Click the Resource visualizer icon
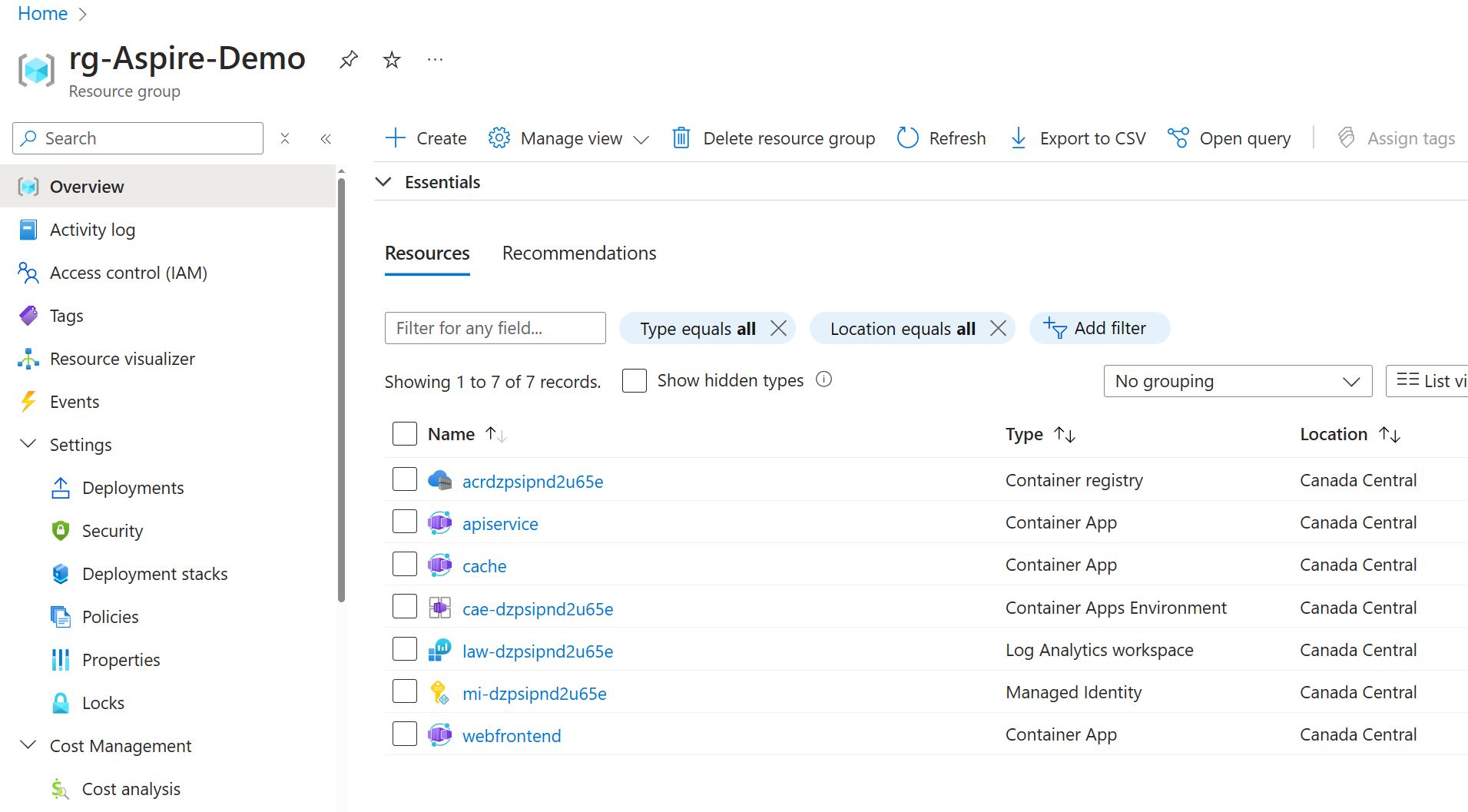This screenshot has height=812, width=1468. pos(28,359)
